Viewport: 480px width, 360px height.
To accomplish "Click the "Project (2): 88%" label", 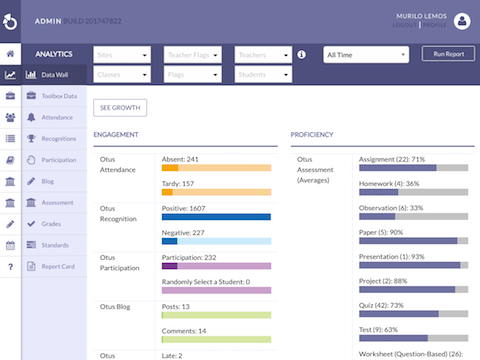I will coord(383,281).
